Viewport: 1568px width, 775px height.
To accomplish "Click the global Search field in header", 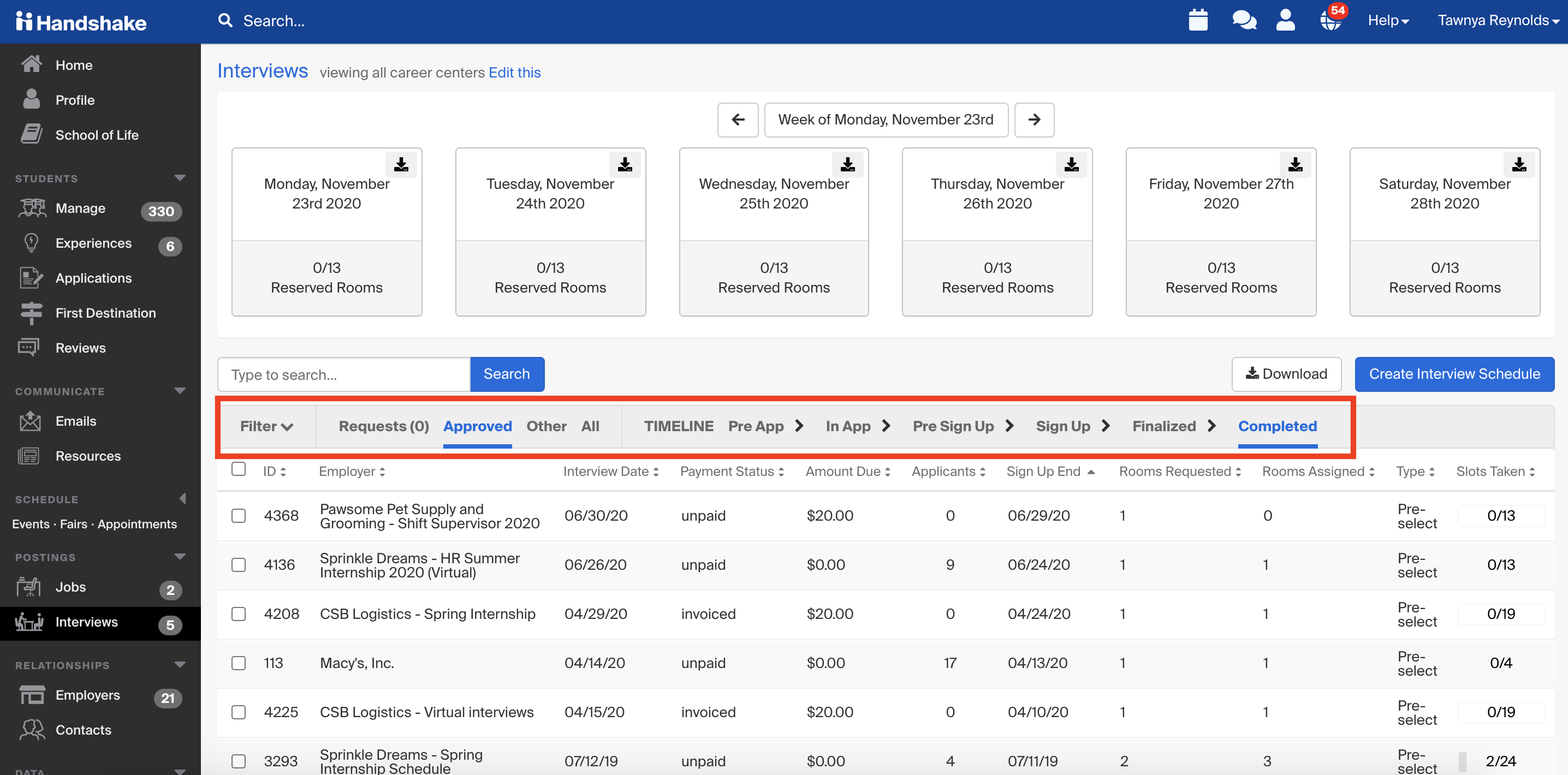I will coord(274,21).
